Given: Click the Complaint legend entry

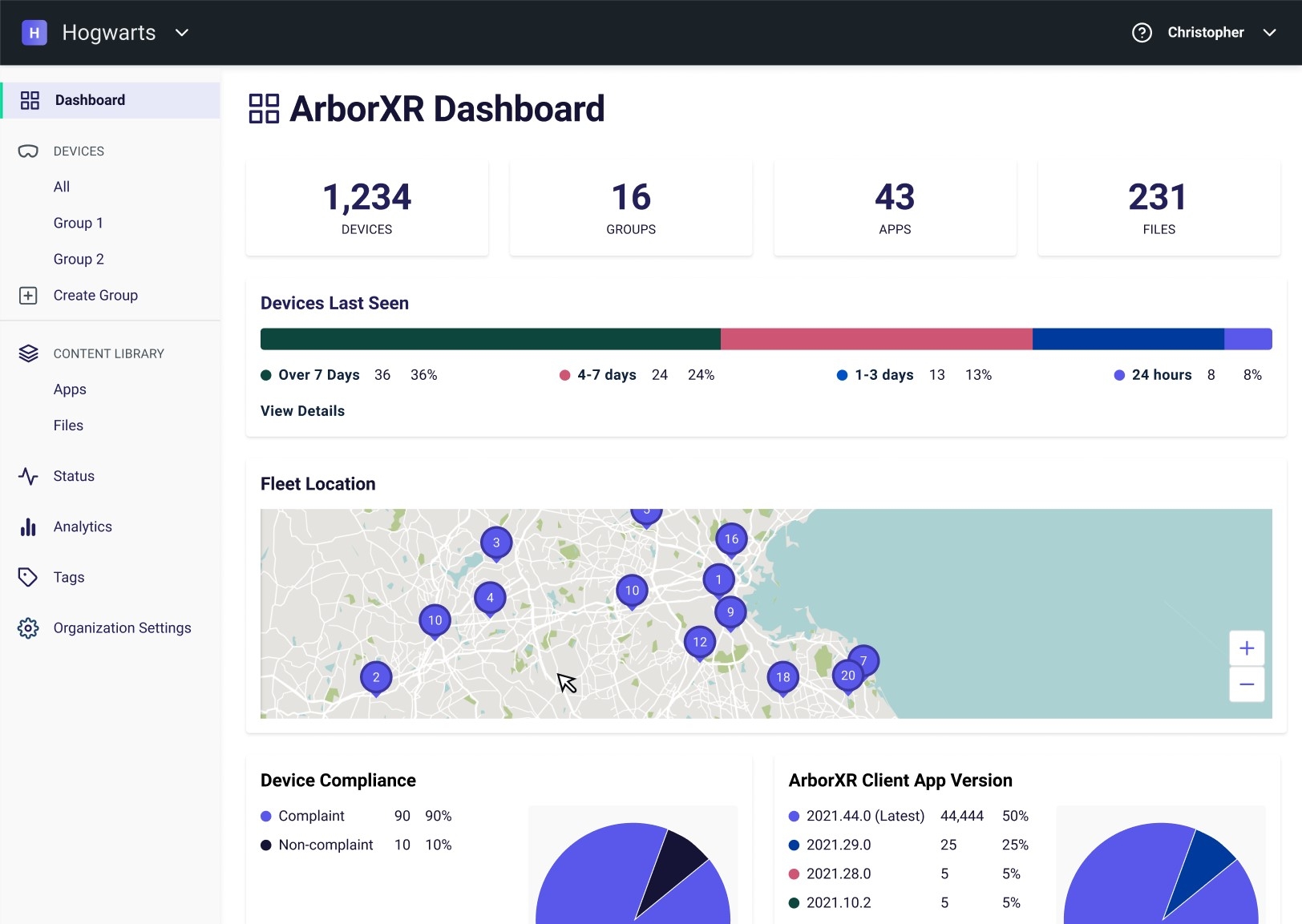Looking at the screenshot, I should [x=357, y=816].
